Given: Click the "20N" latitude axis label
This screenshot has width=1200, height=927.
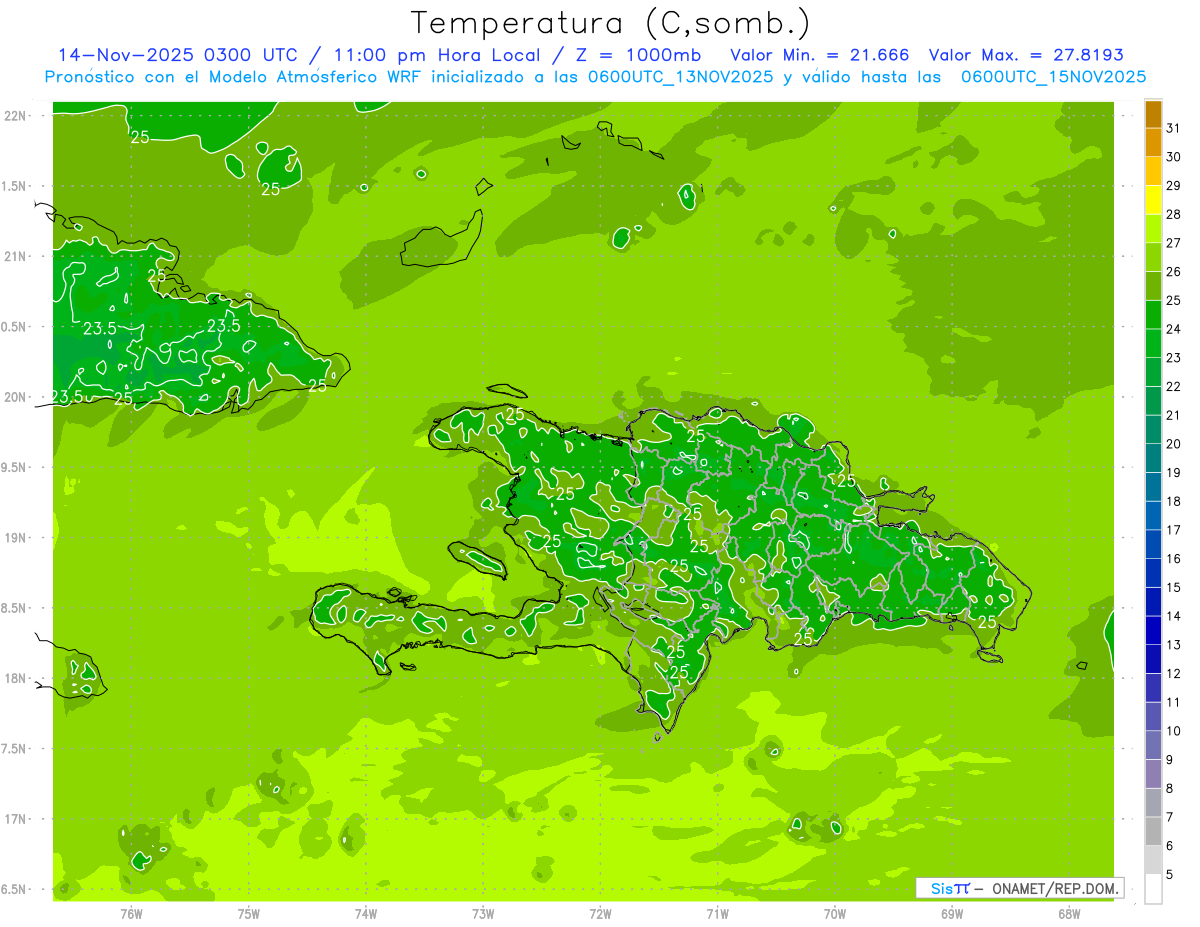Looking at the screenshot, I should [16, 397].
